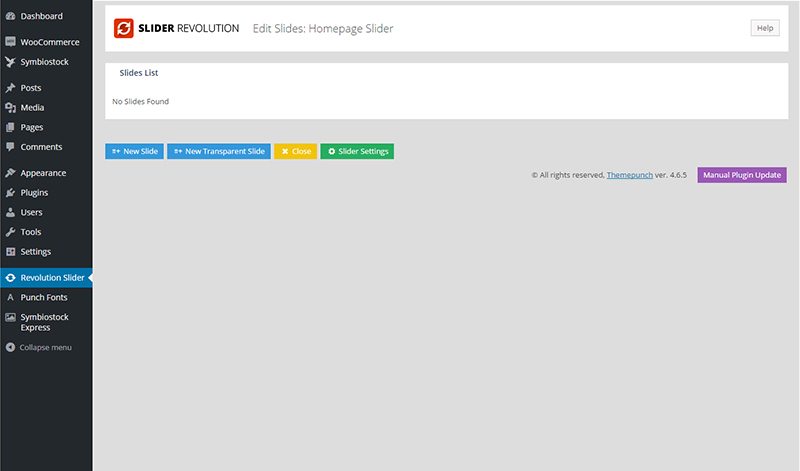Open the Settings menu label

click(x=36, y=252)
